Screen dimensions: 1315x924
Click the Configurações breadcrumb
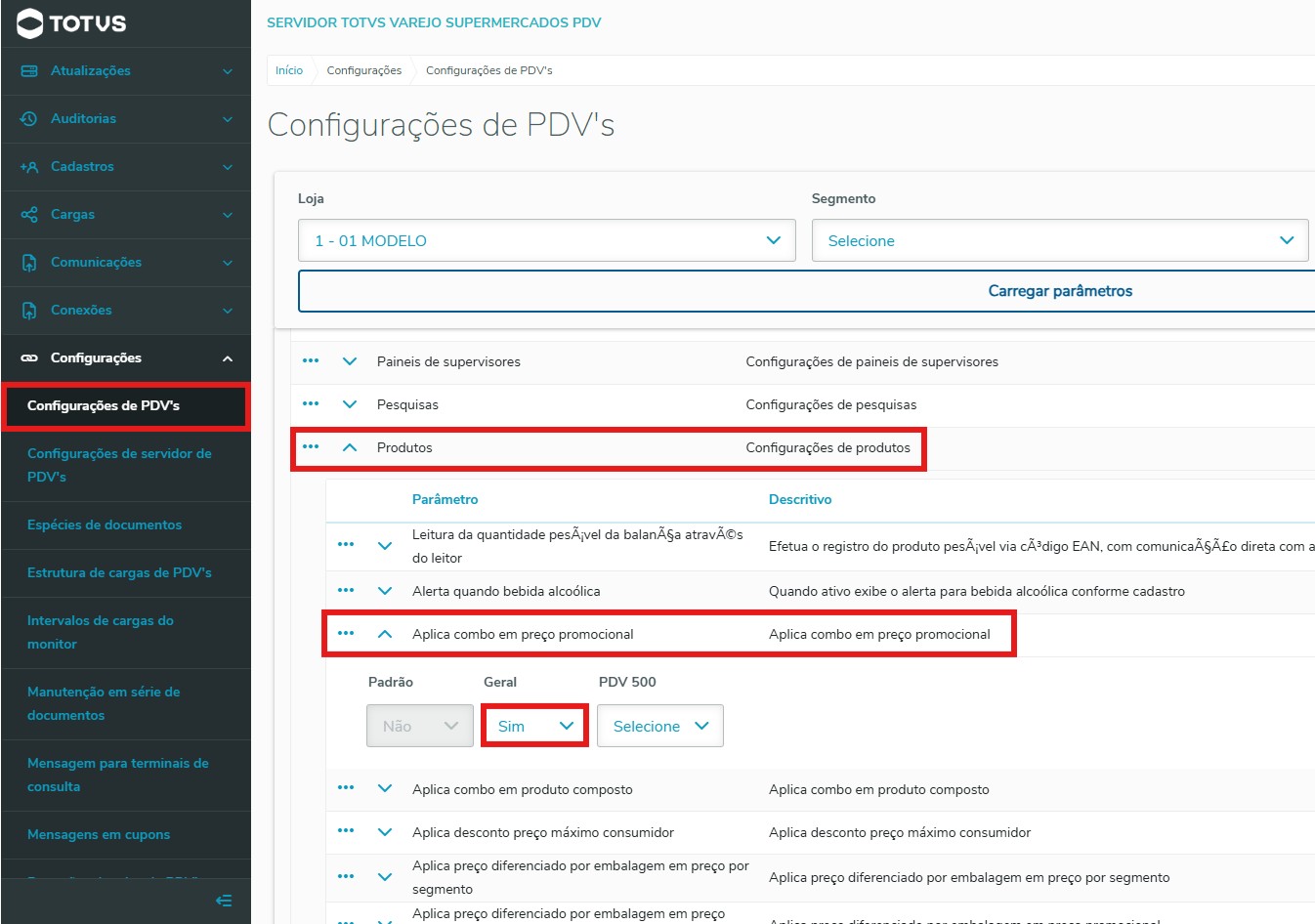point(364,70)
